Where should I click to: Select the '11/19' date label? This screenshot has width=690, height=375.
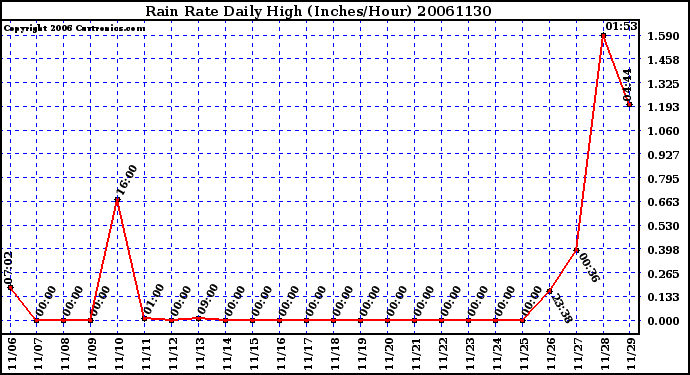pyautogui.click(x=363, y=354)
